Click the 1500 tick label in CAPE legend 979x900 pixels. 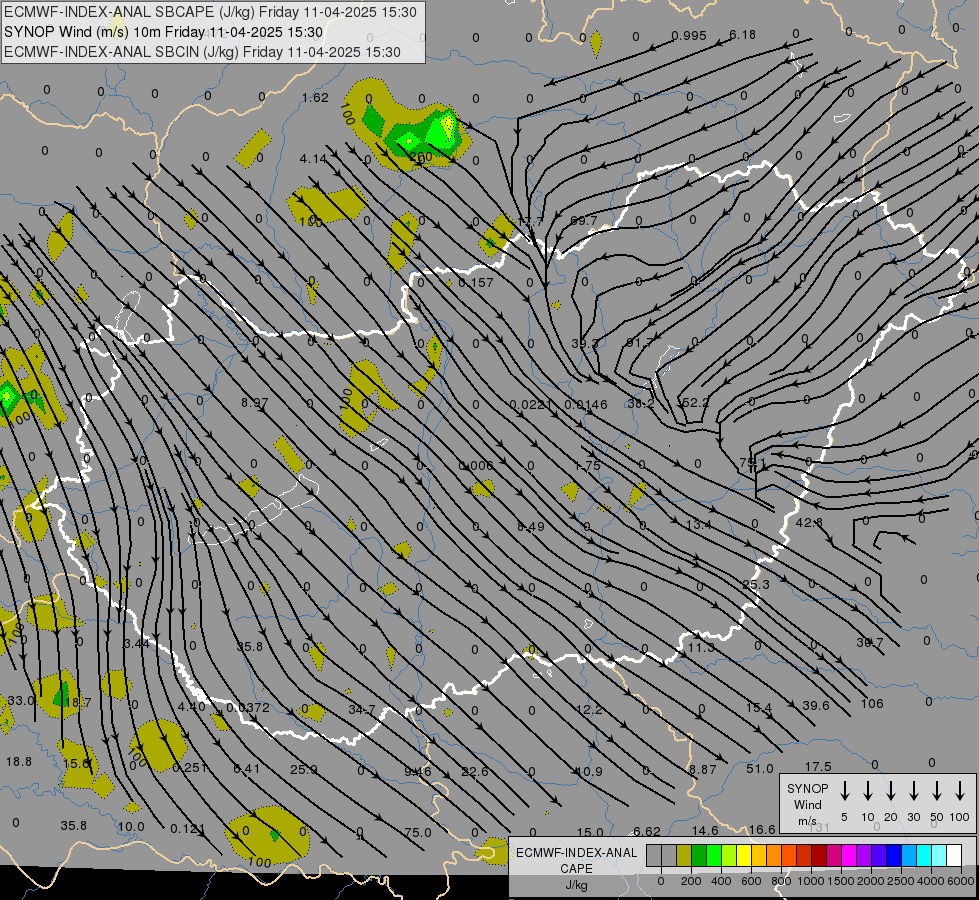[x=840, y=881]
